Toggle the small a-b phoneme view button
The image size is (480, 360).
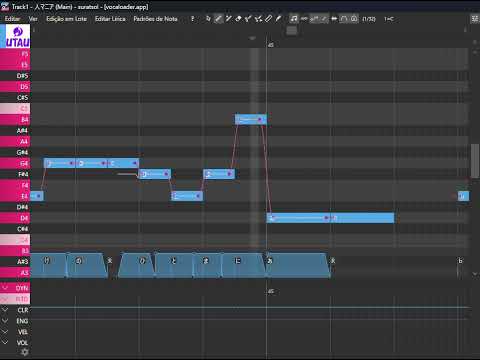pos(304,19)
